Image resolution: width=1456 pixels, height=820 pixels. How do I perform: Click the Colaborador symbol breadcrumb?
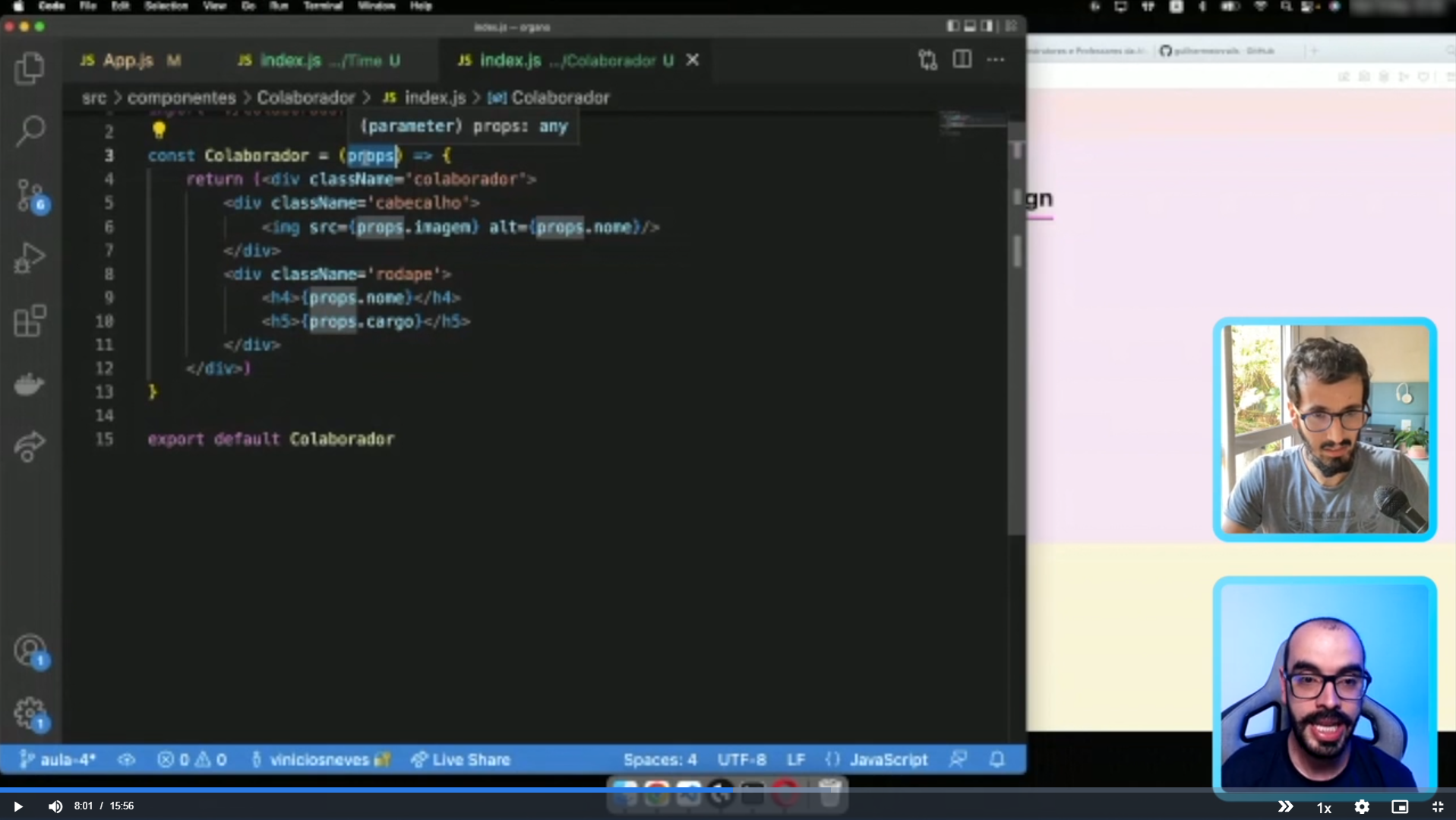click(x=548, y=97)
